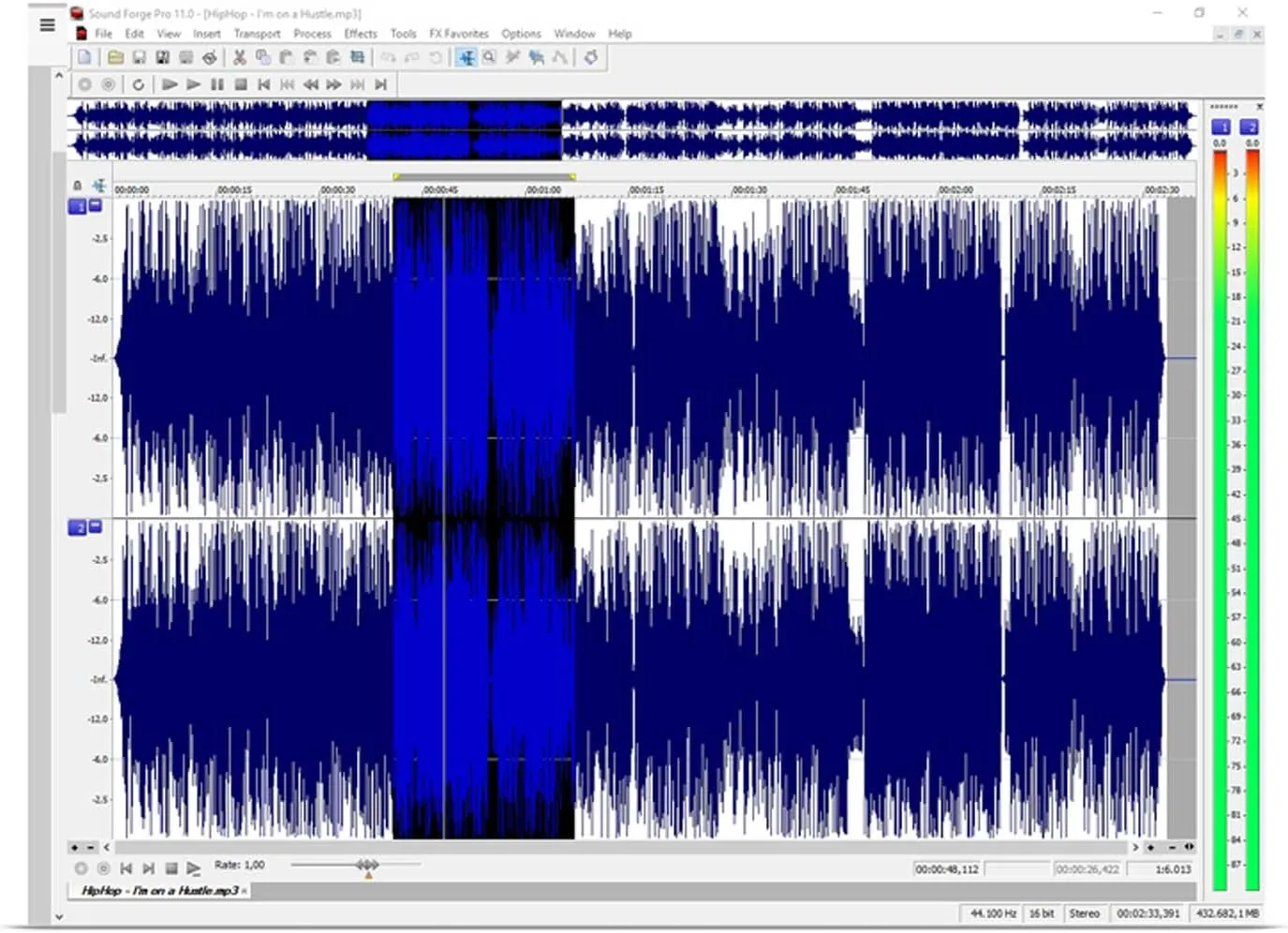Click the Cut icon on the toolbar

point(239,57)
